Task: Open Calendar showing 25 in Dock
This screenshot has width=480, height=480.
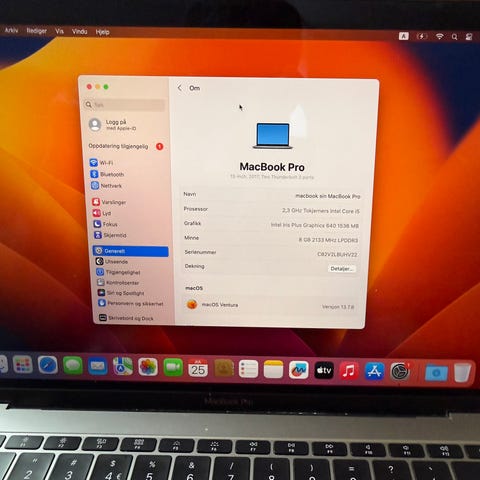Action: pos(198,368)
